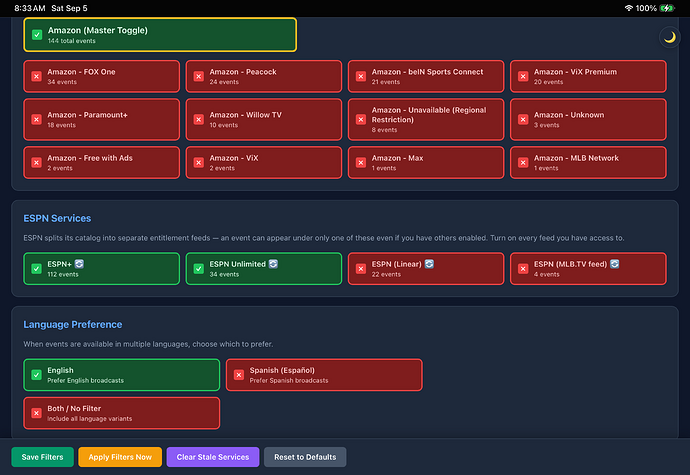
Task: Click the 'Include all language variants' text
Action: [90, 419]
